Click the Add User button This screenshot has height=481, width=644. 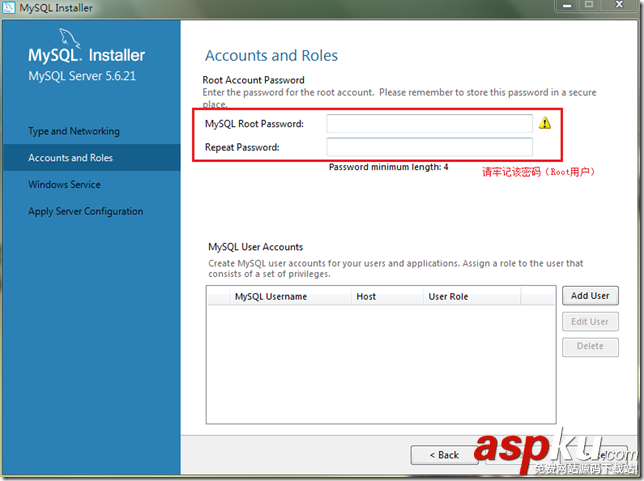click(x=590, y=296)
